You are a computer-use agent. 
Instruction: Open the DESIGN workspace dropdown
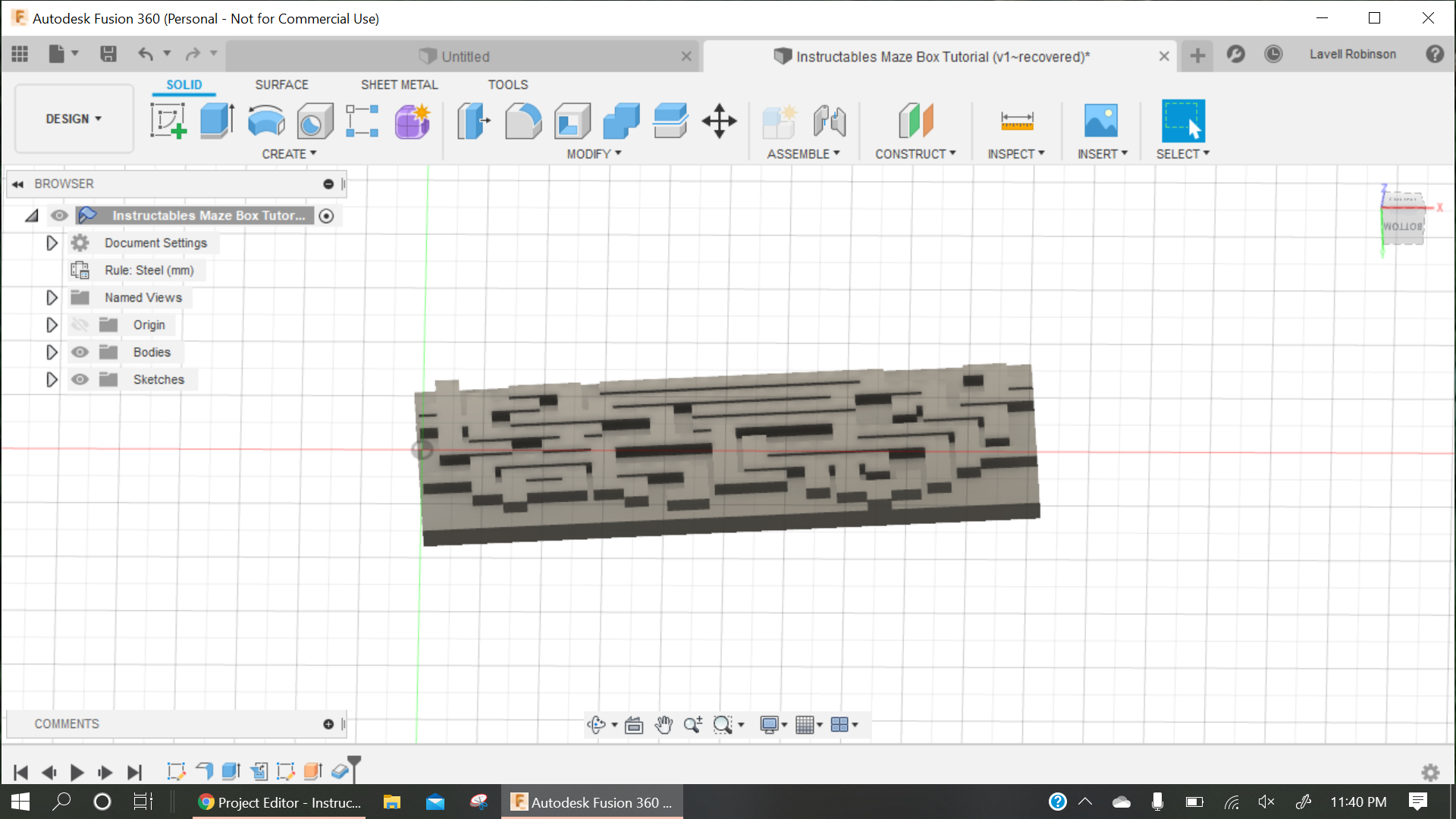pyautogui.click(x=74, y=119)
